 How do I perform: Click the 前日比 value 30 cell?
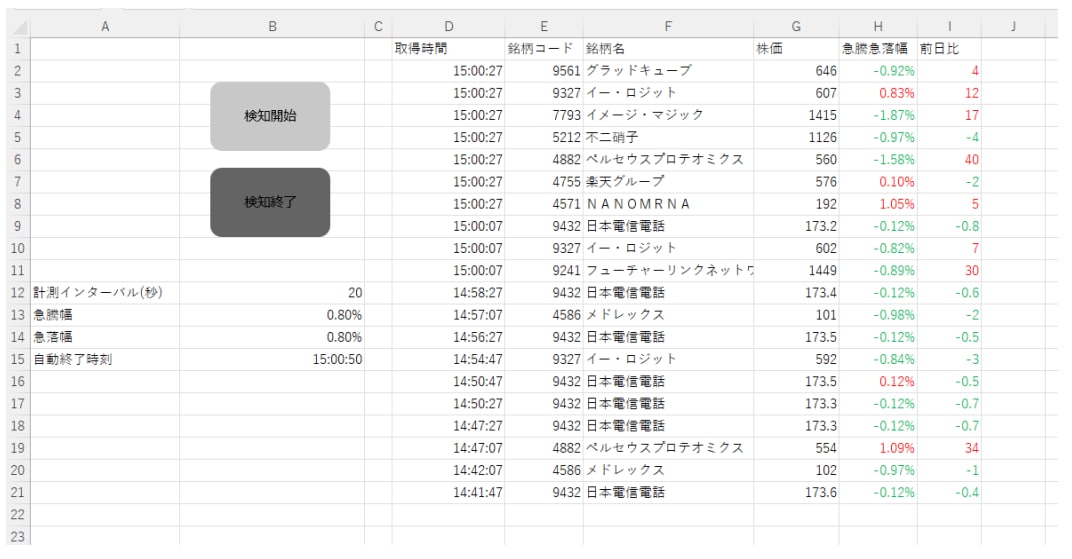click(949, 271)
